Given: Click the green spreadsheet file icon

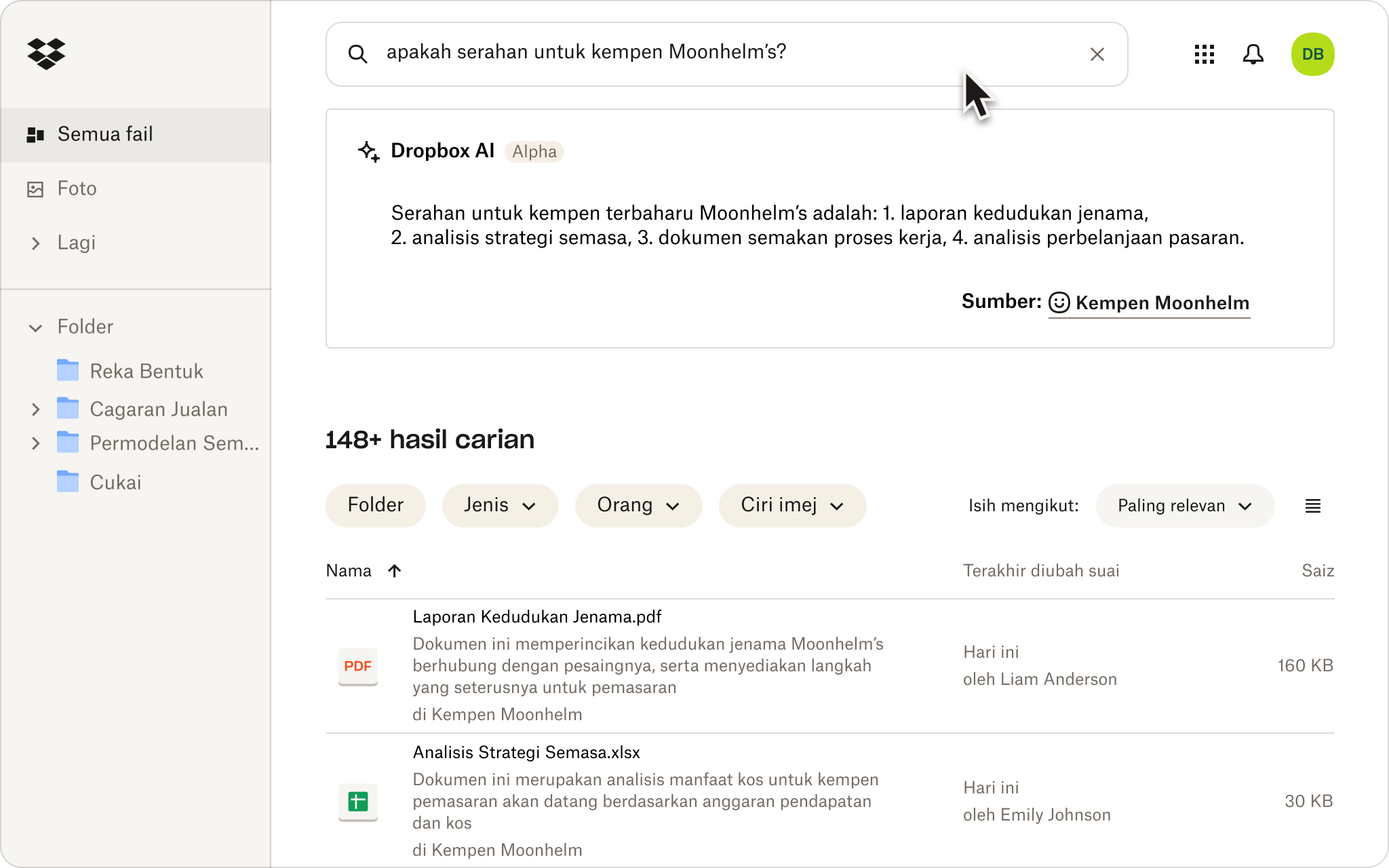Looking at the screenshot, I should 357,802.
